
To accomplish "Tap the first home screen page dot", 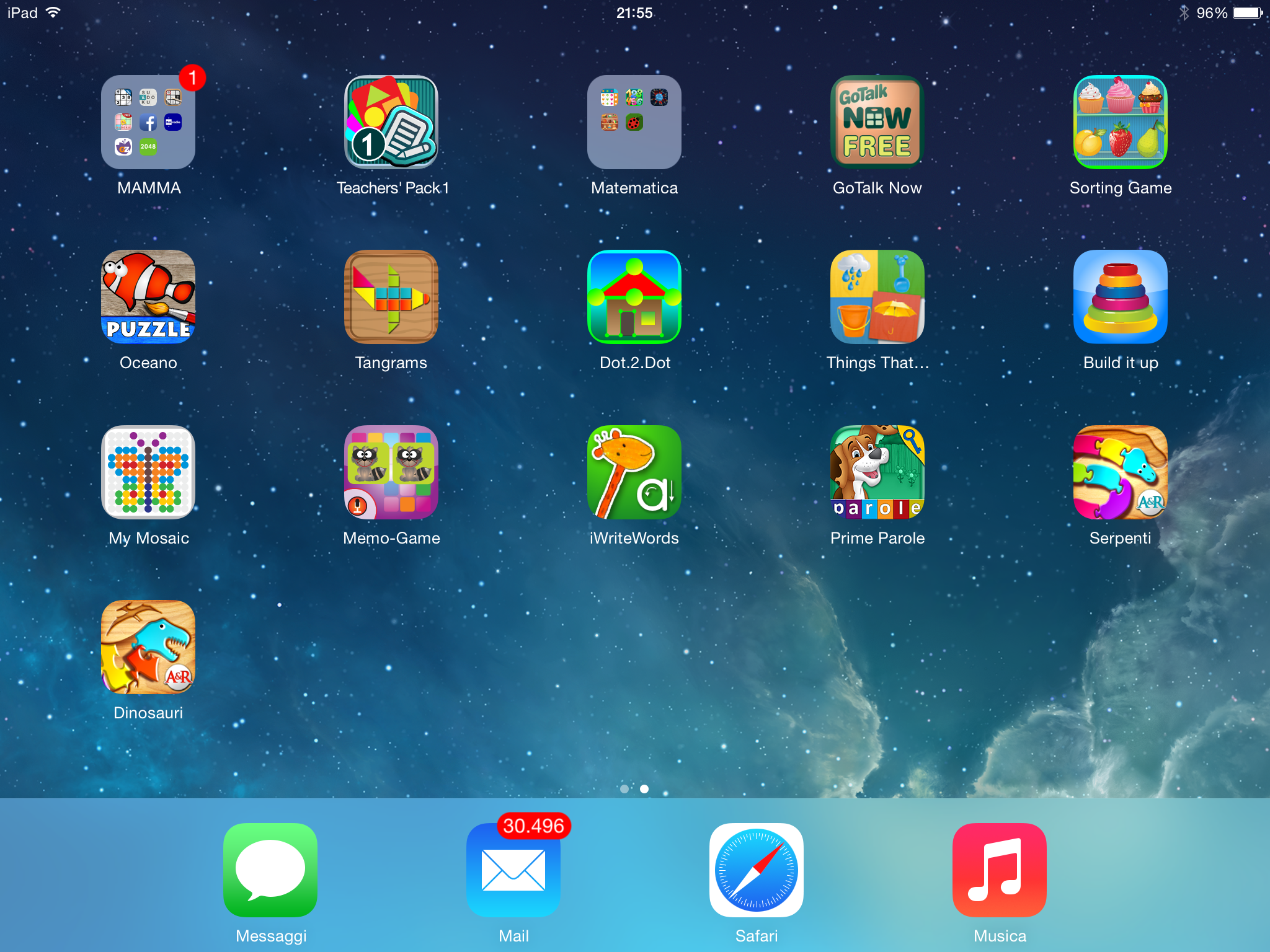I will coord(624,789).
